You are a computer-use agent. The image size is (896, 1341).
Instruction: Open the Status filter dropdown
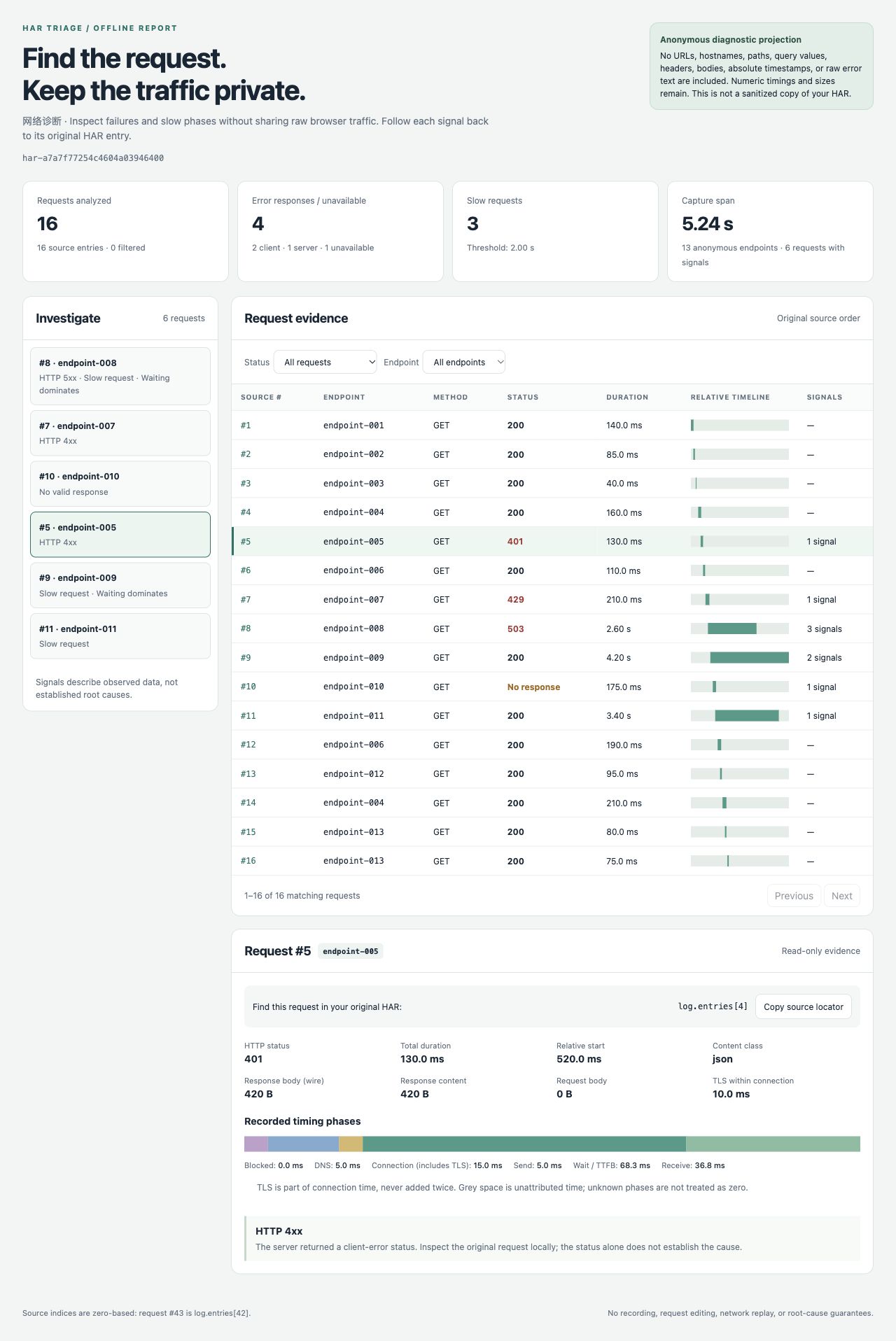click(x=325, y=362)
